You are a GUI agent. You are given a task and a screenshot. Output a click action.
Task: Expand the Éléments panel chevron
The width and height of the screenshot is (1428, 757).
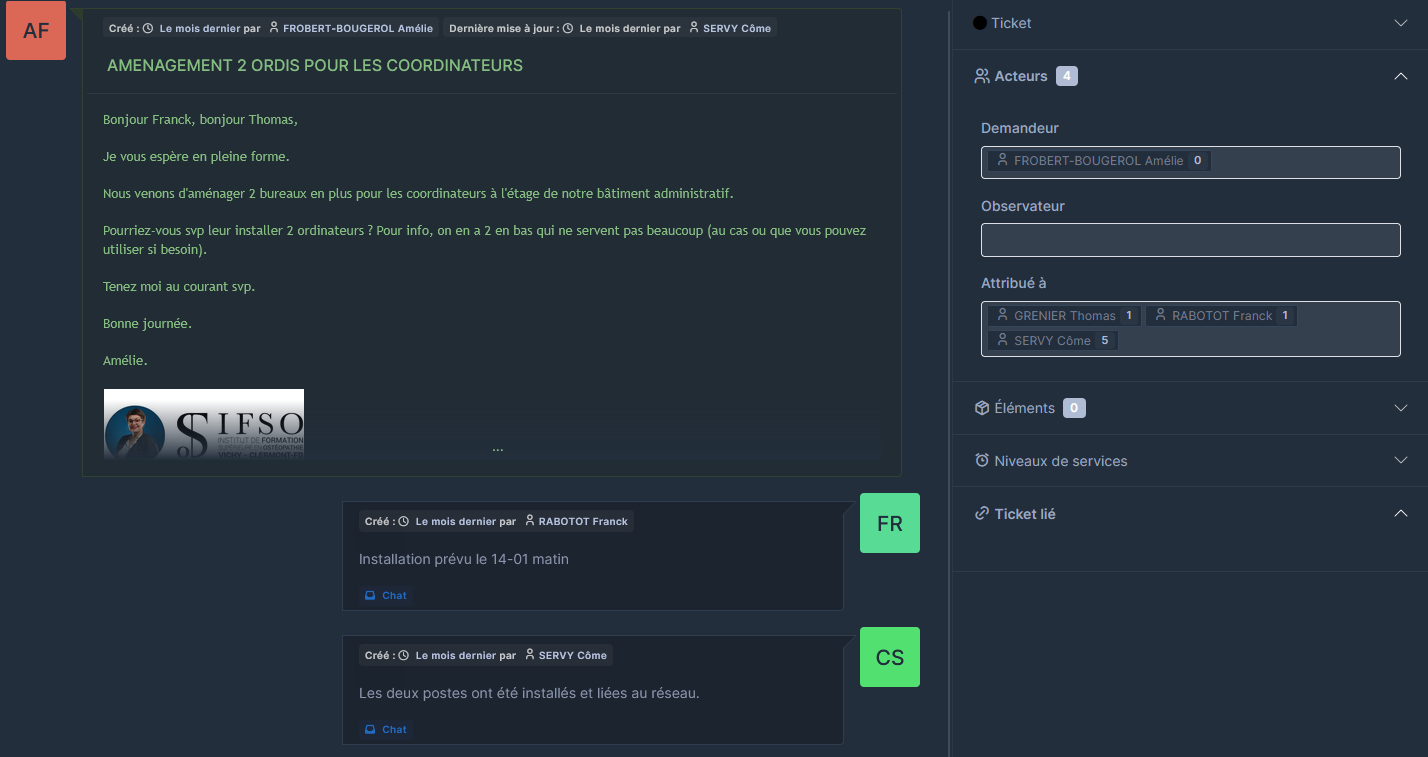pyautogui.click(x=1400, y=408)
